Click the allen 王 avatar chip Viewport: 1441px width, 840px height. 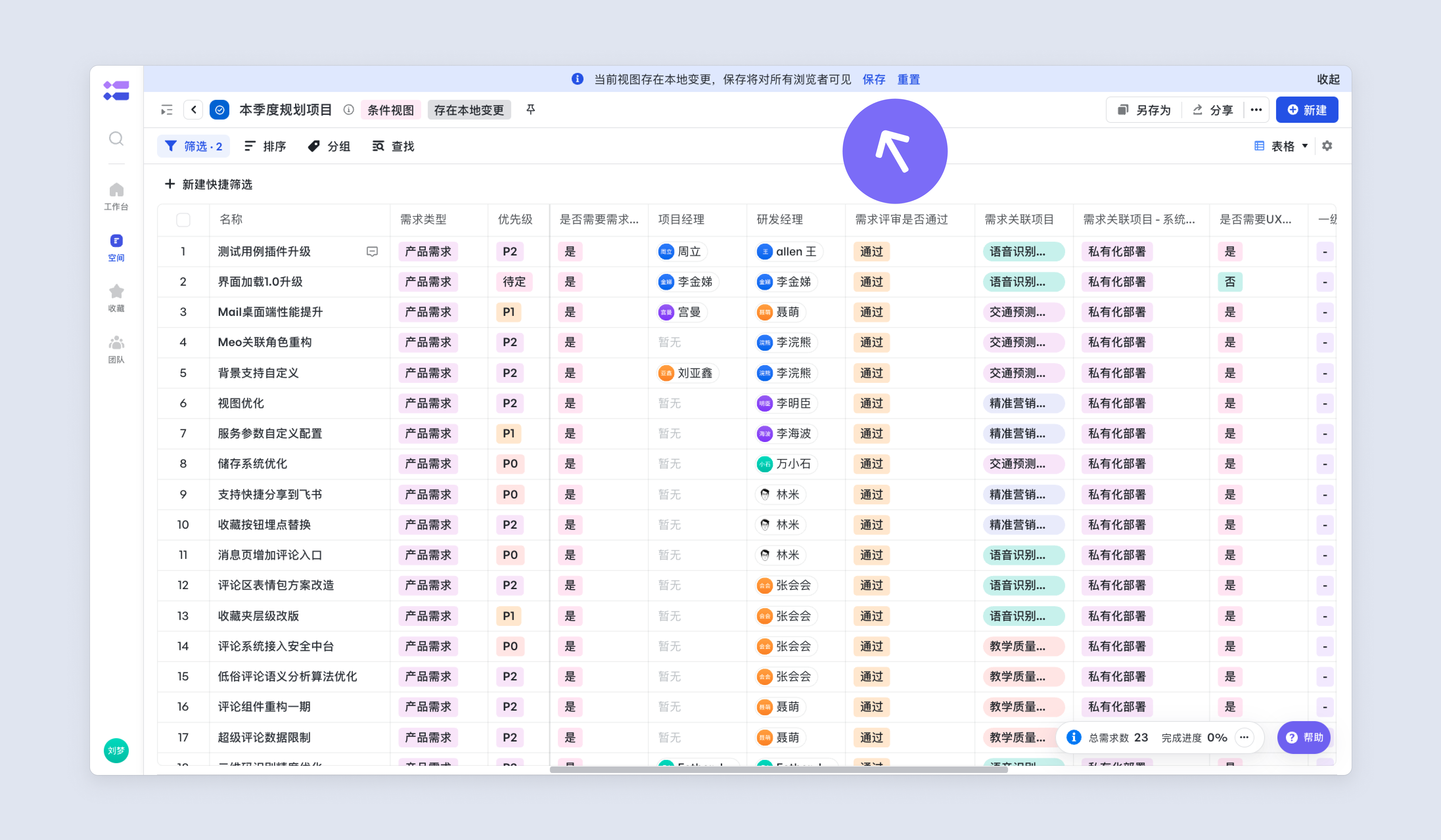[x=789, y=252]
